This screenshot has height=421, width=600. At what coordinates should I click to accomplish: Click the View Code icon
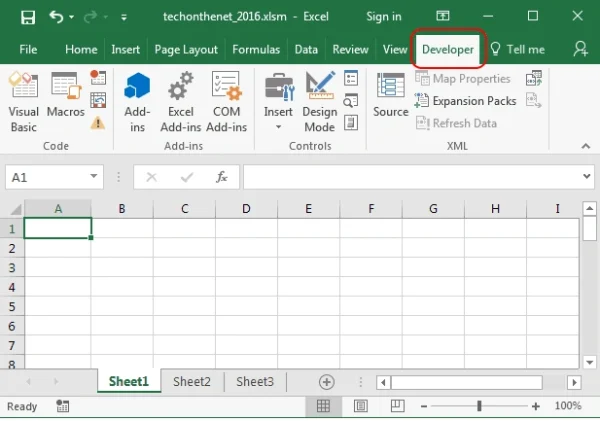[x=351, y=101]
